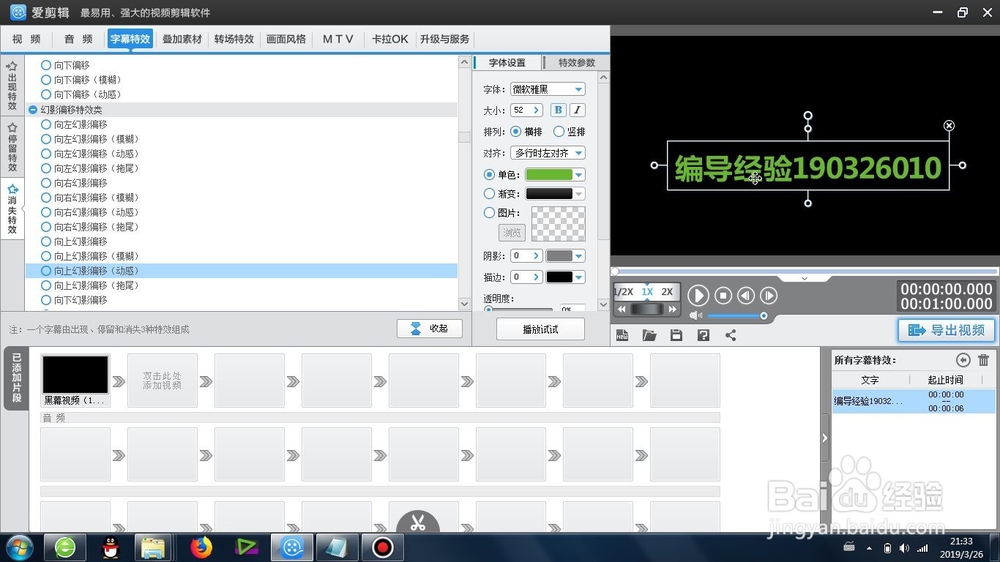Click the fast rewind double-arrow icon

tap(622, 309)
